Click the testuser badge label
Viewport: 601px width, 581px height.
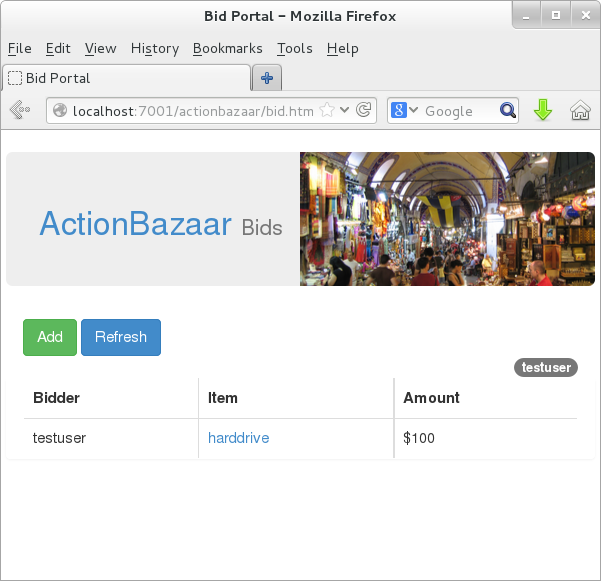tap(546, 368)
